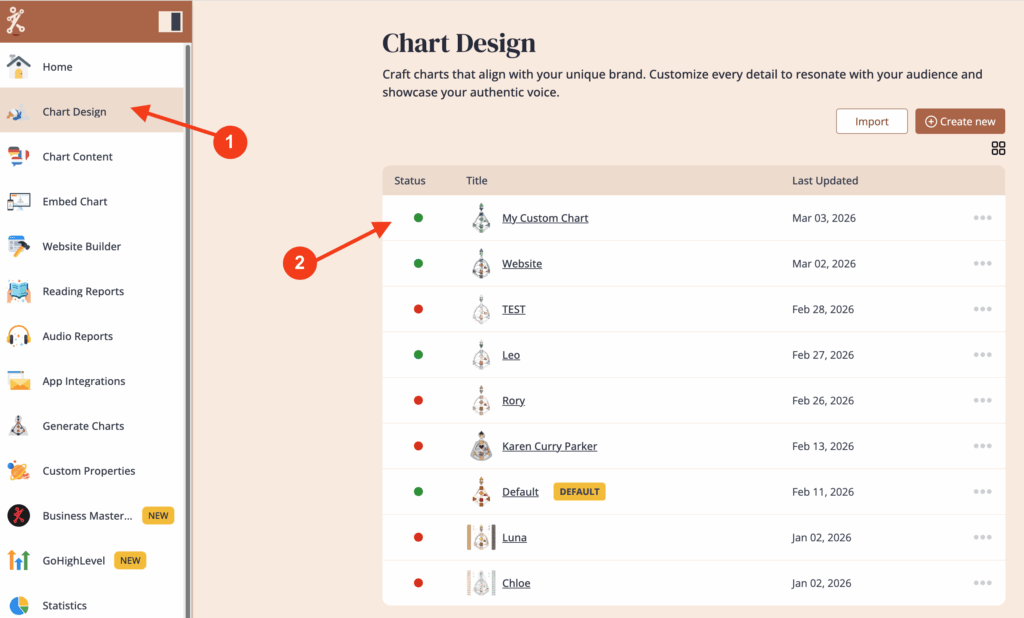Click the Home house icon
Viewport: 1024px width, 618px height.
(x=18, y=67)
